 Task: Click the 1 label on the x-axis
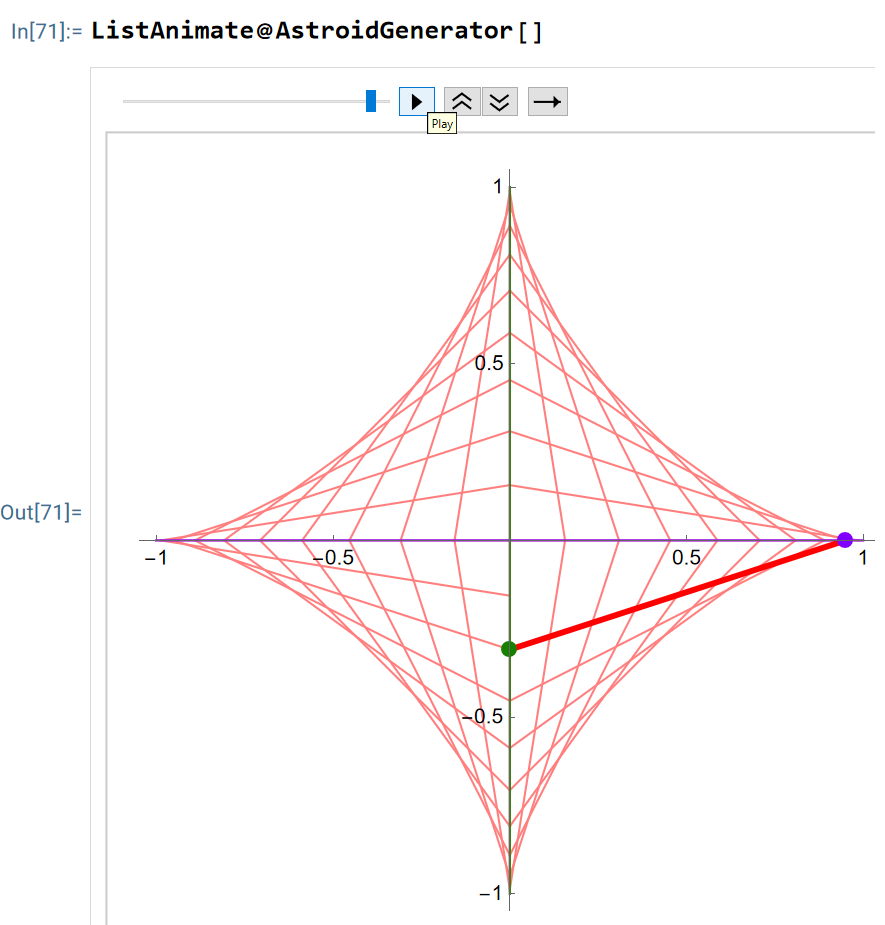[x=863, y=557]
